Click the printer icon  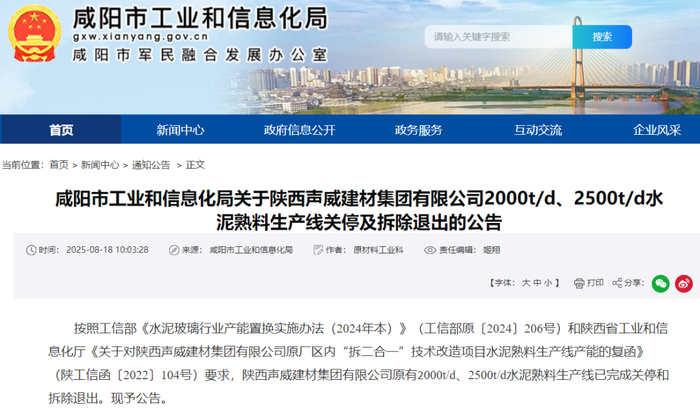coord(579,283)
